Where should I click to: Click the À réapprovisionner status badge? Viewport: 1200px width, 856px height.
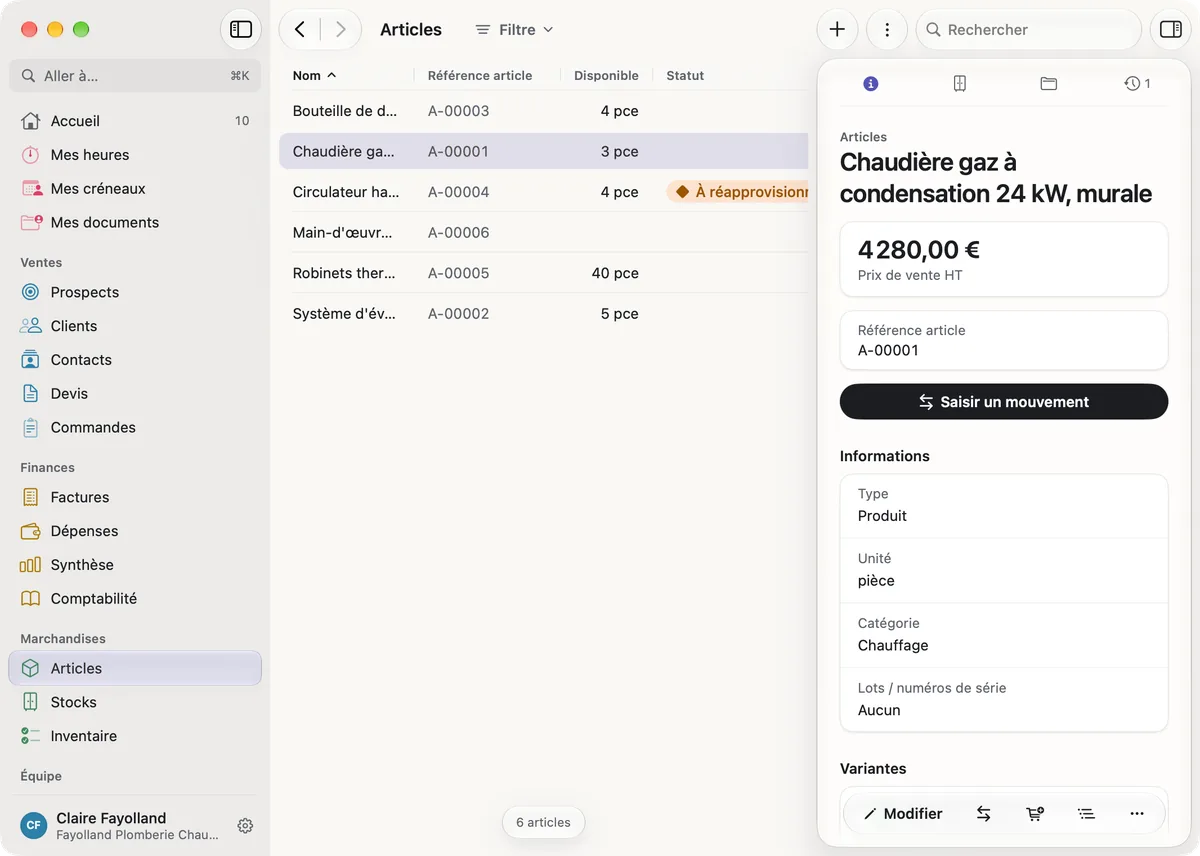pos(738,192)
